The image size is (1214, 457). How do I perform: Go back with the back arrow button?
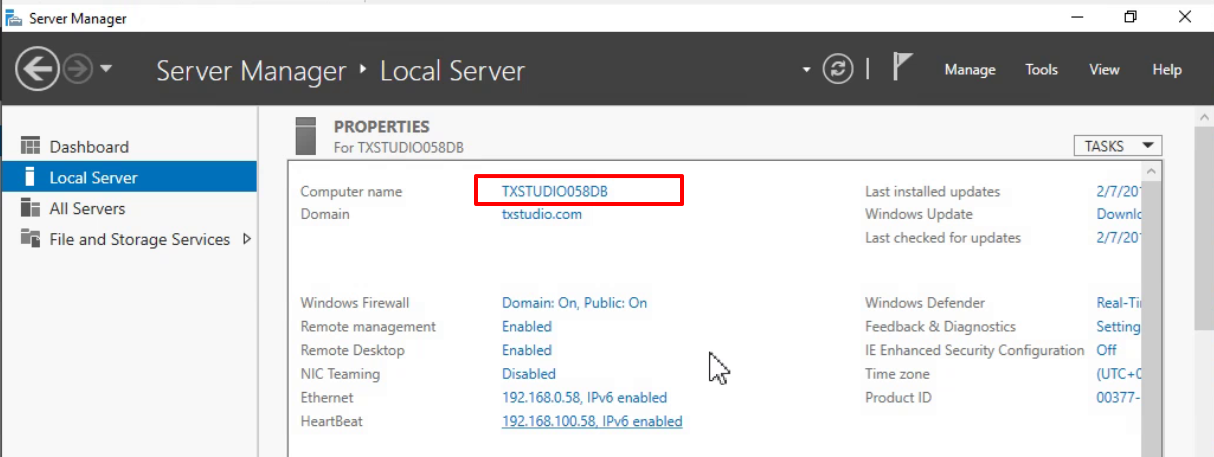click(37, 69)
